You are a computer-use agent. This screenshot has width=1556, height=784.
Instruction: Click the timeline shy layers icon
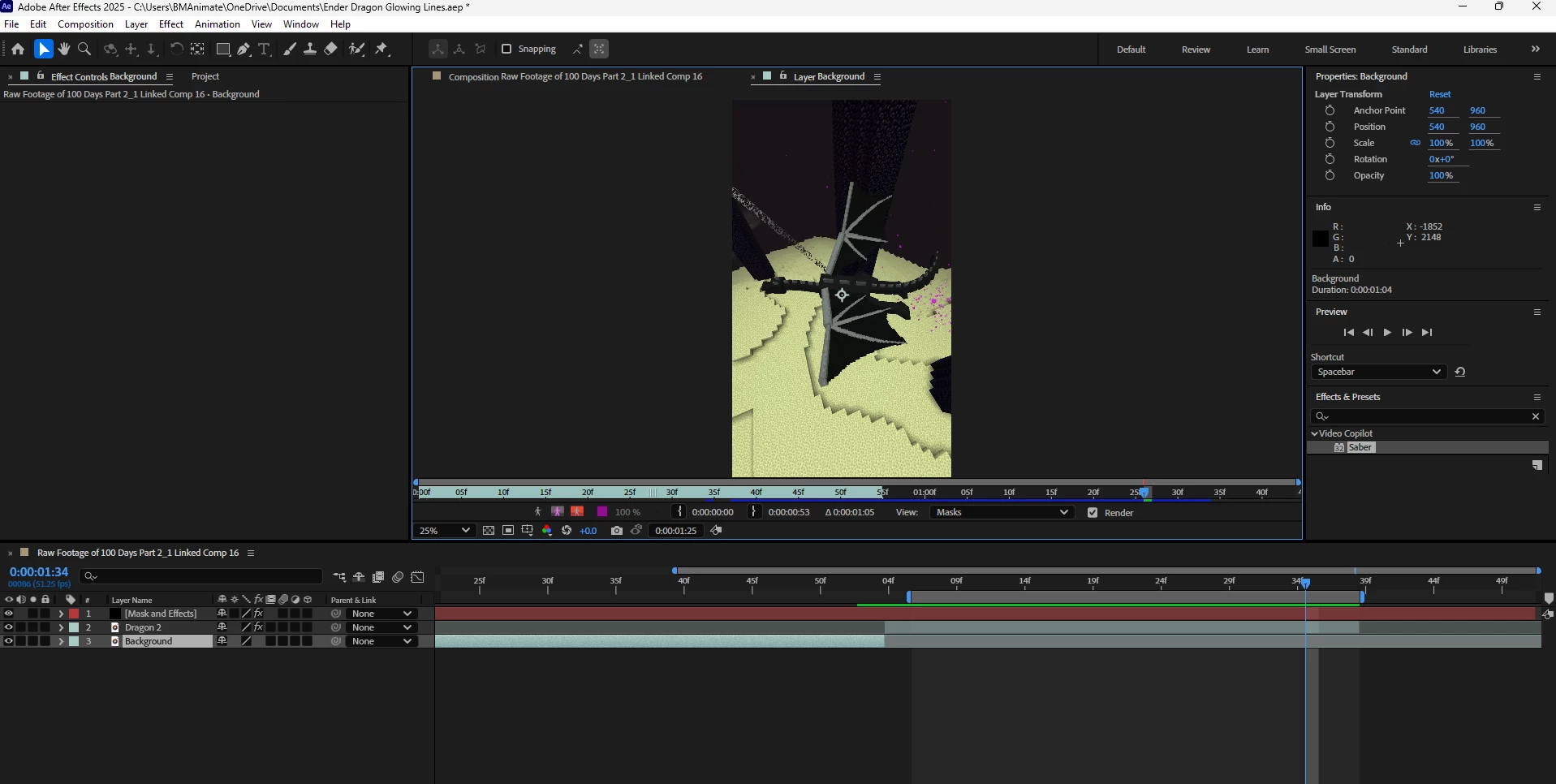point(359,577)
